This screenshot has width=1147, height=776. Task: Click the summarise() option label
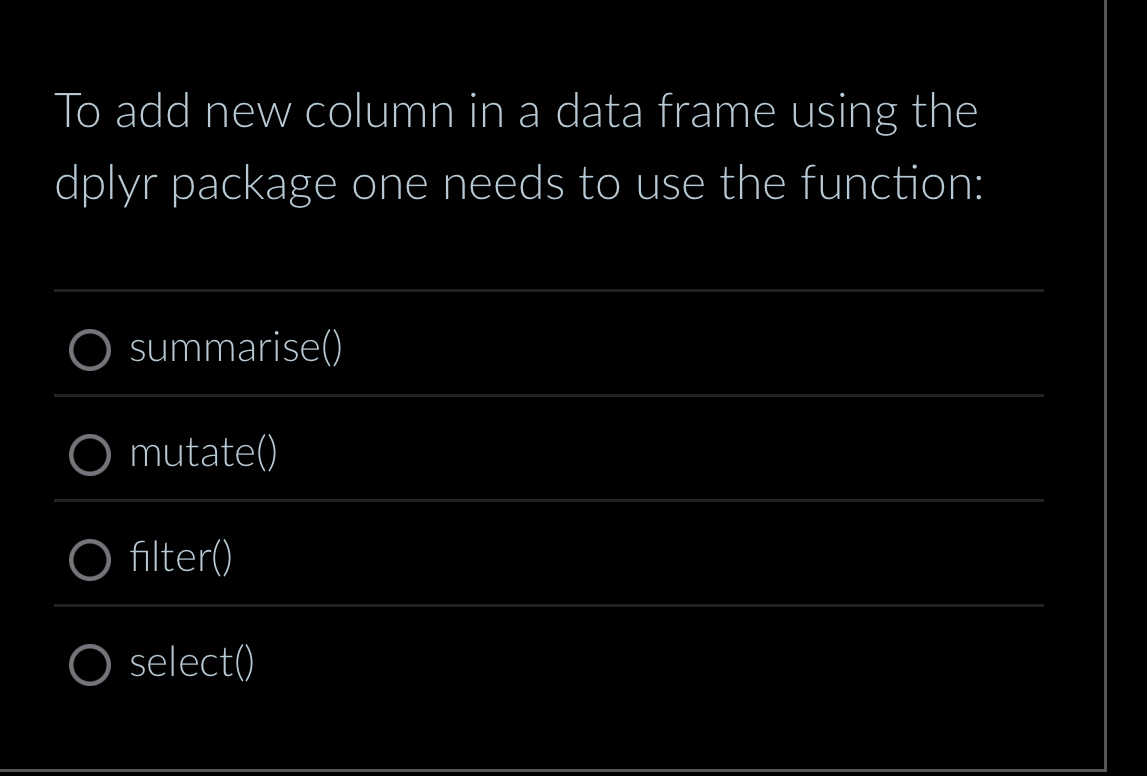coord(236,349)
